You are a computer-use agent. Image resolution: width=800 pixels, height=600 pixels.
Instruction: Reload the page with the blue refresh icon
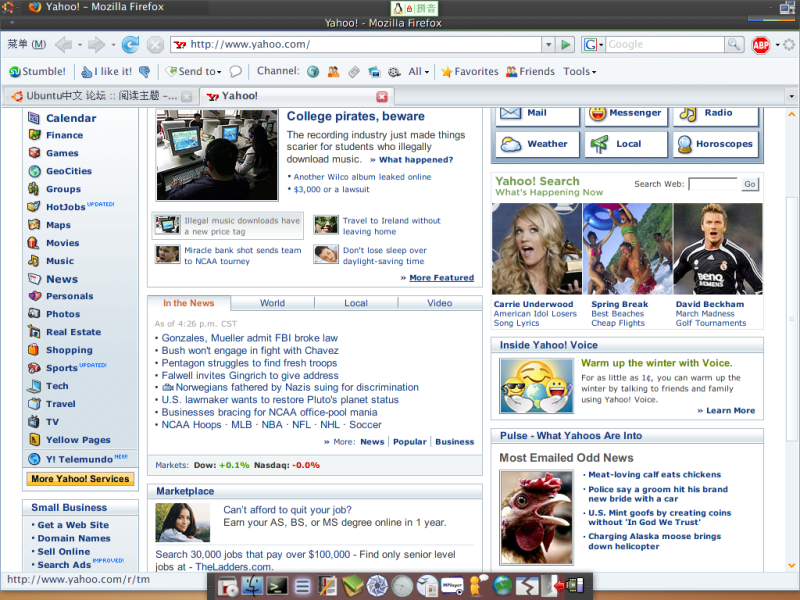(131, 45)
